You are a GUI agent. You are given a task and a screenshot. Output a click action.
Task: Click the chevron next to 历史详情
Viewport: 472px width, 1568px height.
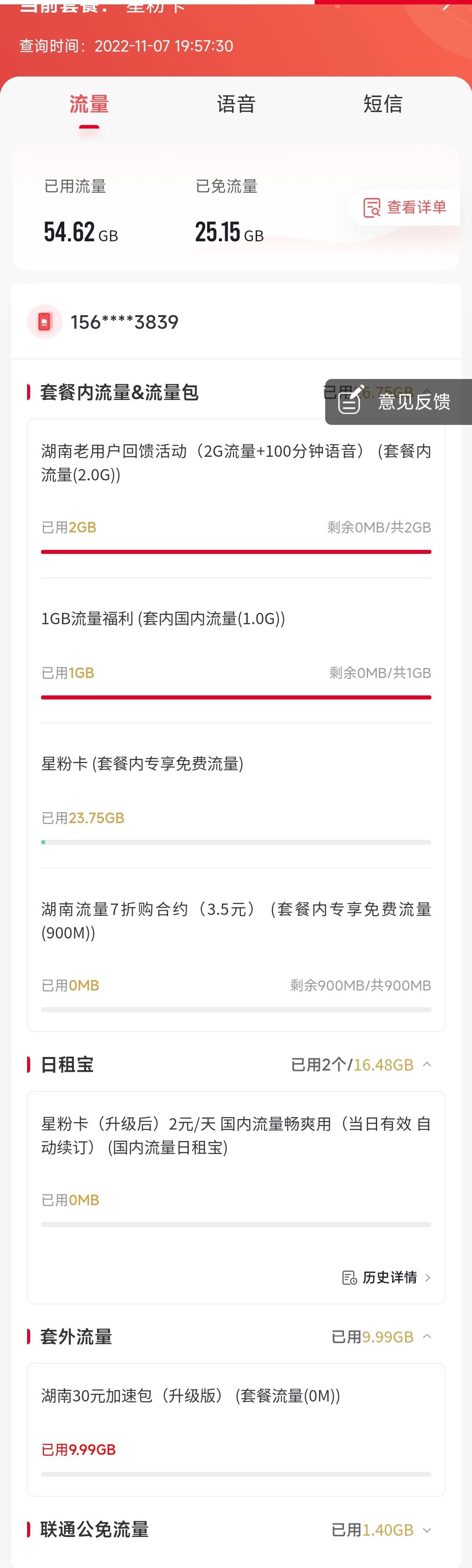tap(427, 1277)
